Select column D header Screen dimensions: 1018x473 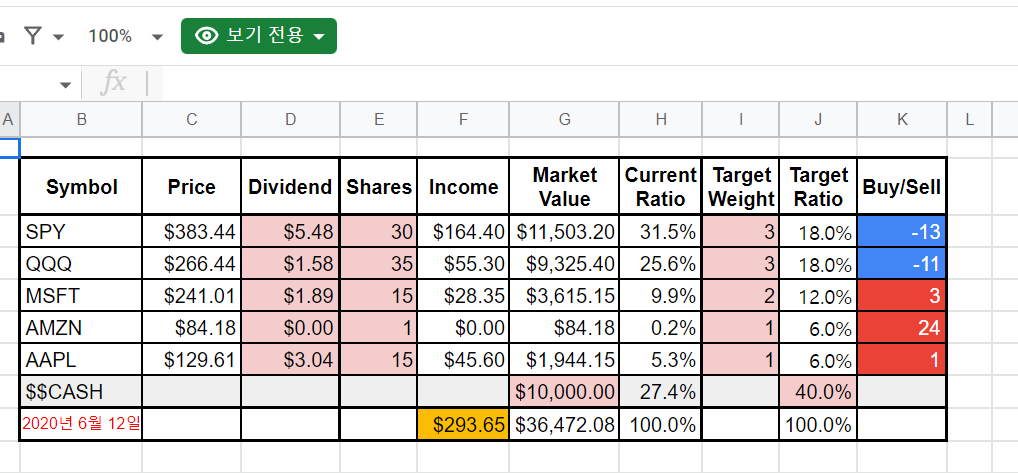point(290,119)
